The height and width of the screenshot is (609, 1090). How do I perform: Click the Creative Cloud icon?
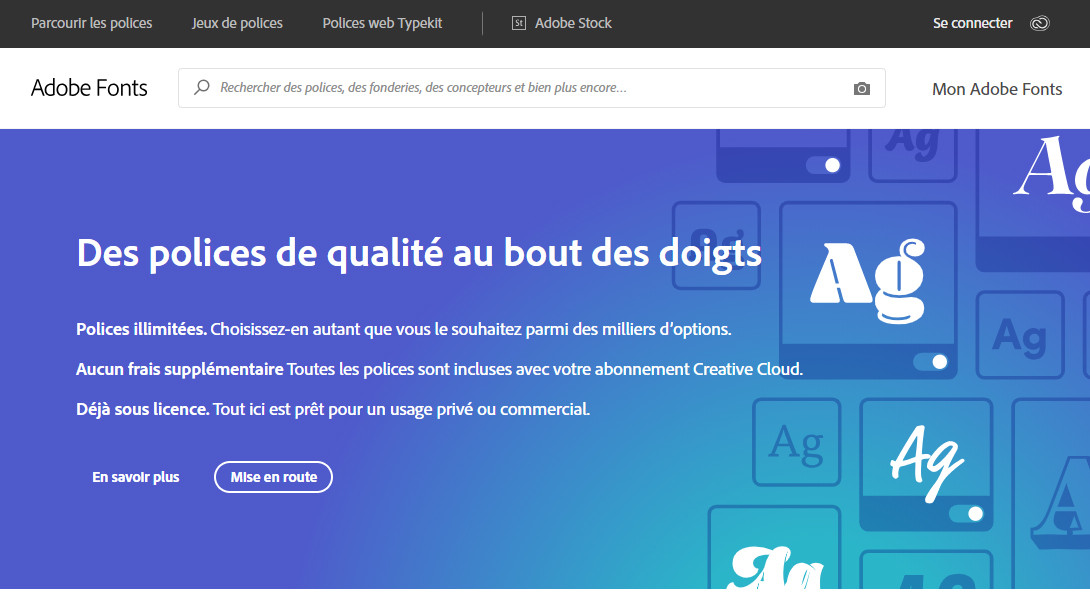(x=1039, y=23)
